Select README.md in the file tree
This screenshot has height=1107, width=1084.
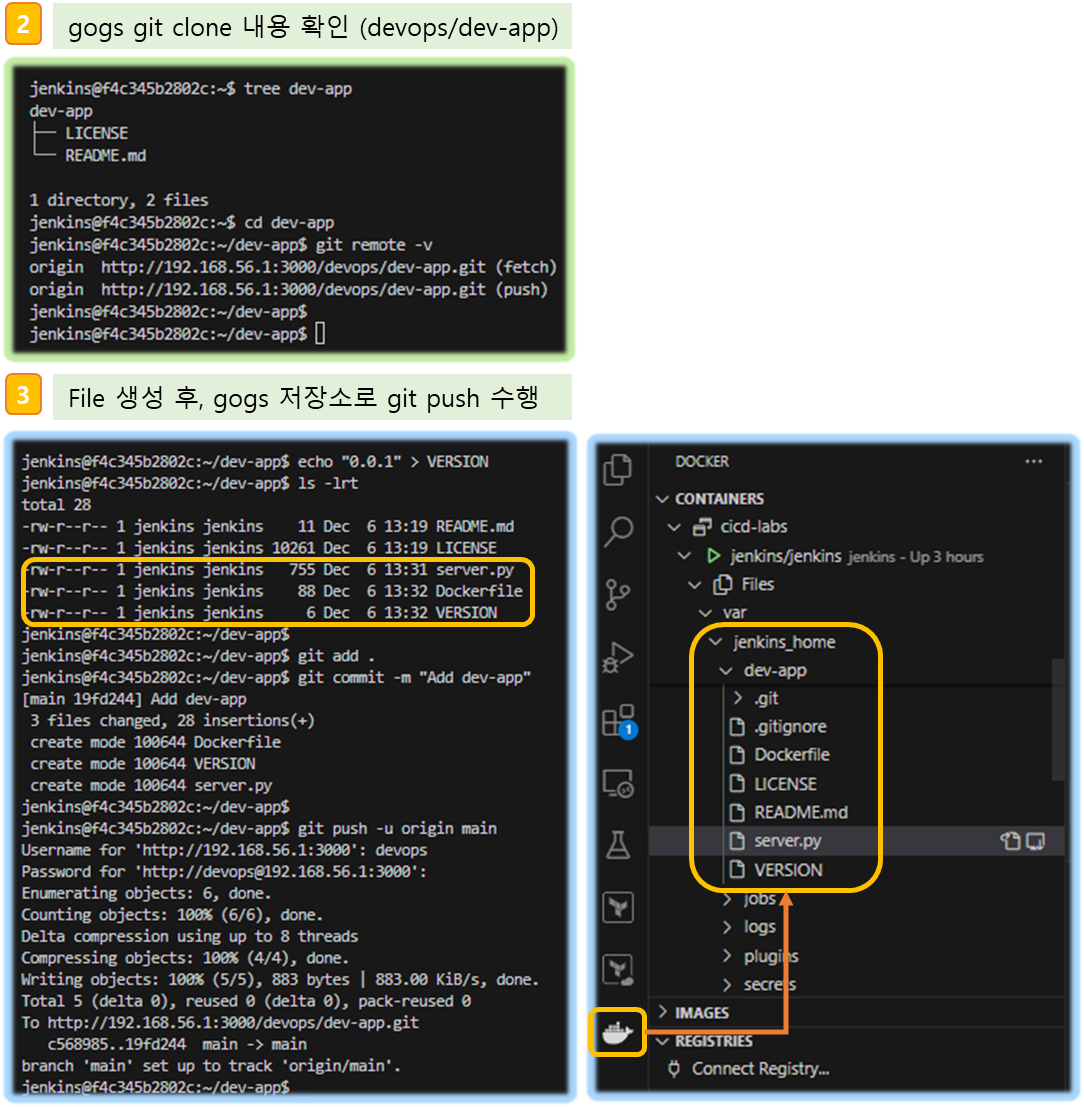pyautogui.click(x=801, y=813)
